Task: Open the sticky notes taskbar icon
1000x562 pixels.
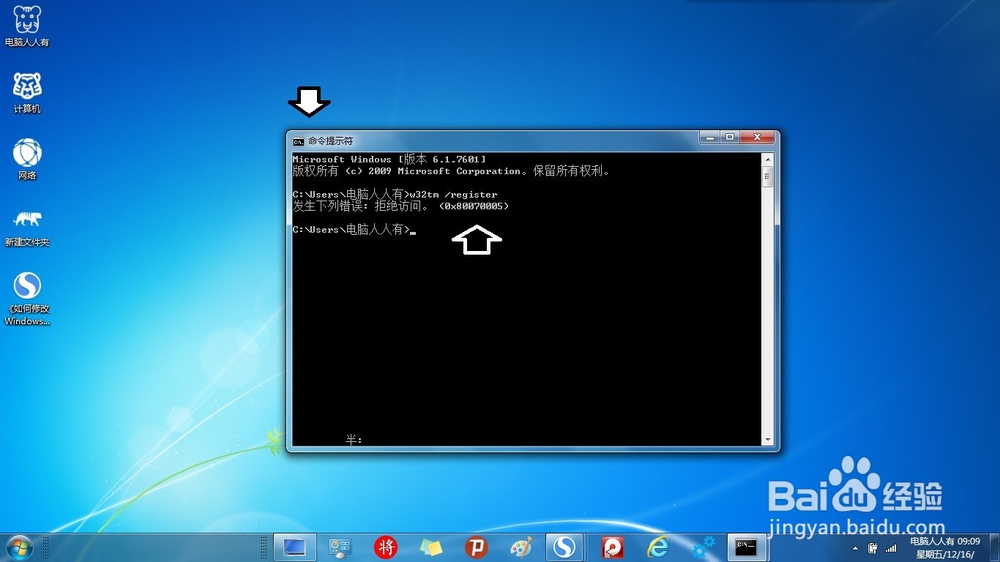Action: click(x=431, y=547)
